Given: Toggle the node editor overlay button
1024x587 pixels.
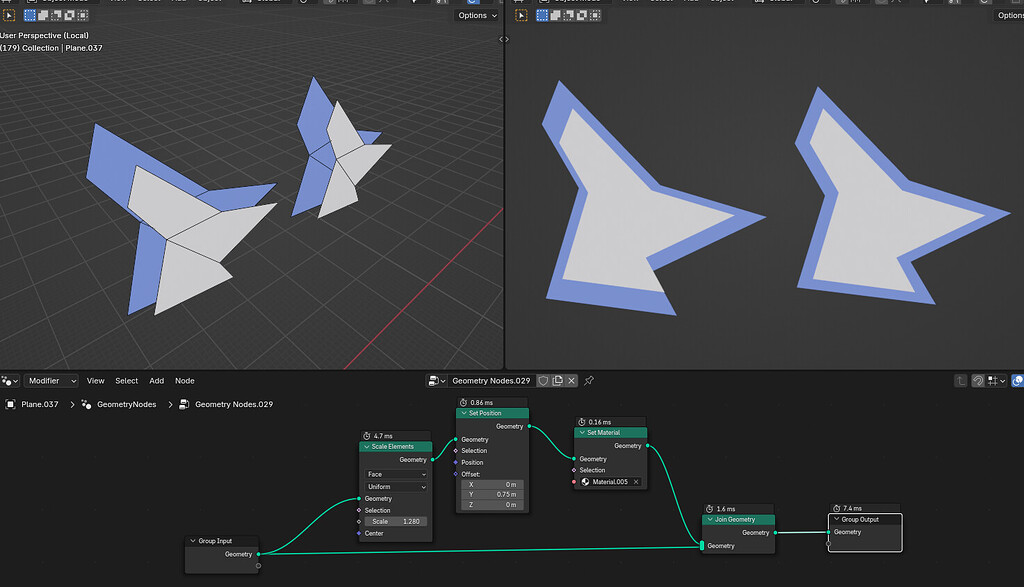Looking at the screenshot, I should (x=1017, y=381).
